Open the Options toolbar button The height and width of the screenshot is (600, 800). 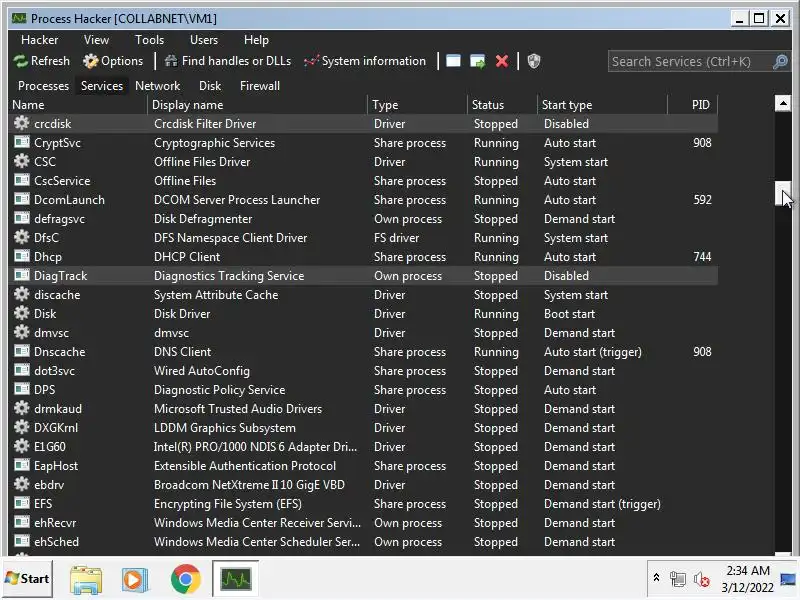[113, 61]
